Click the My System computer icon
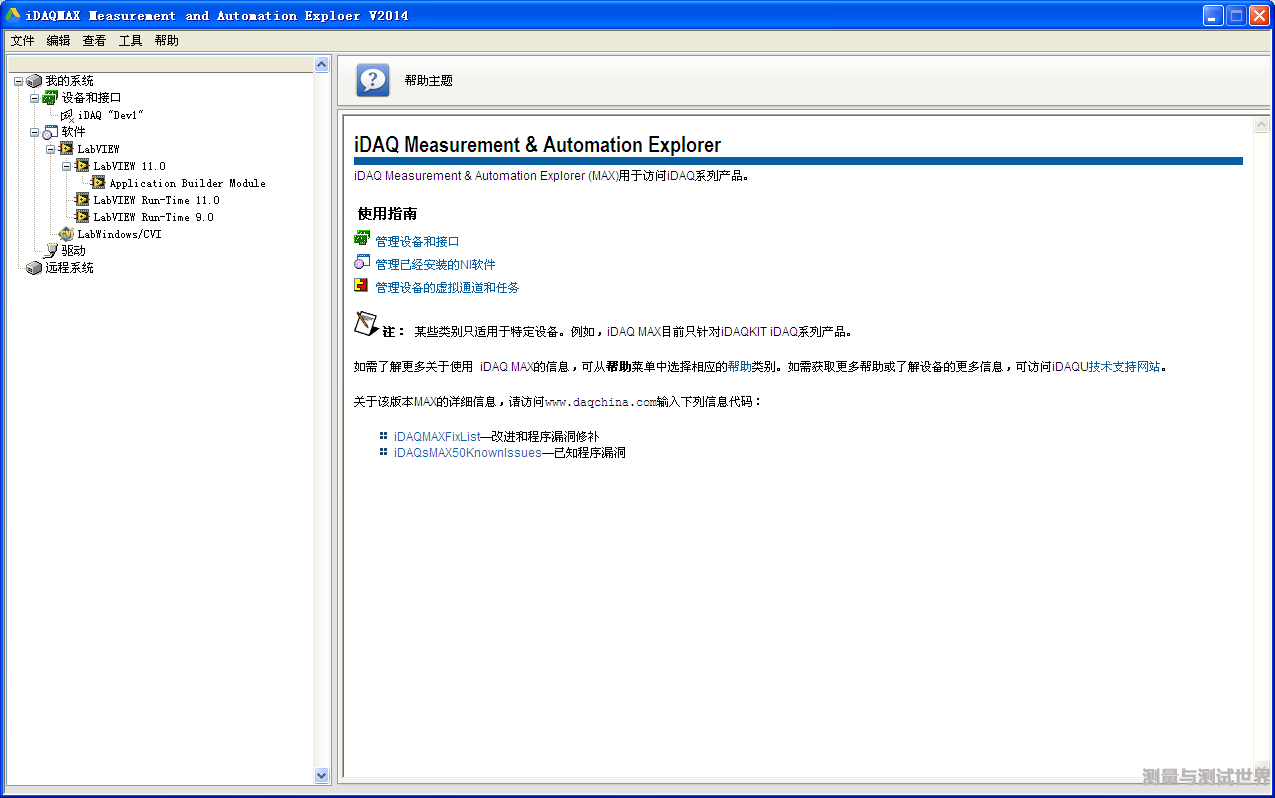1275x798 pixels. (35, 81)
